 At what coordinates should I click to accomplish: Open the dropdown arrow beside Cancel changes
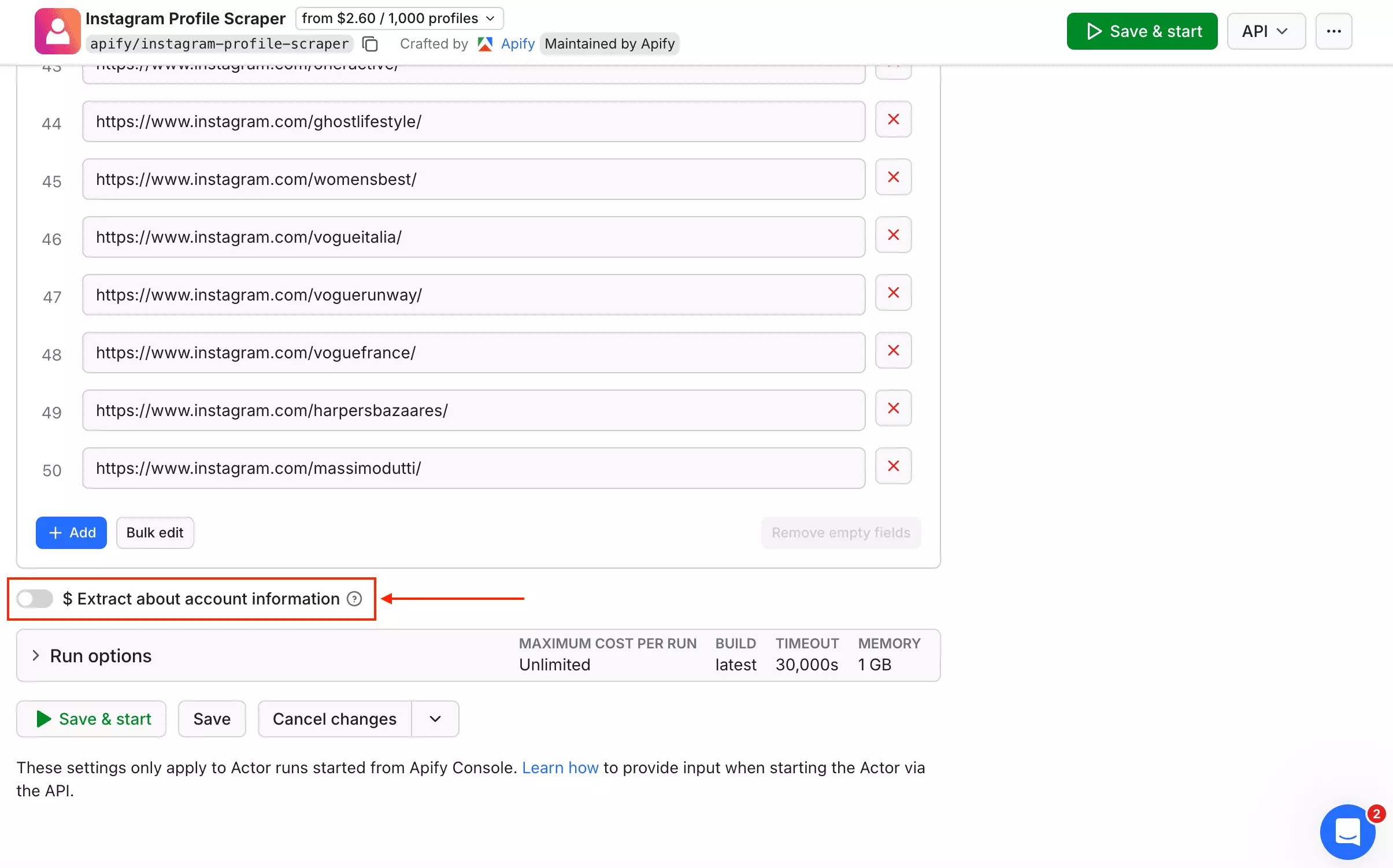[435, 719]
